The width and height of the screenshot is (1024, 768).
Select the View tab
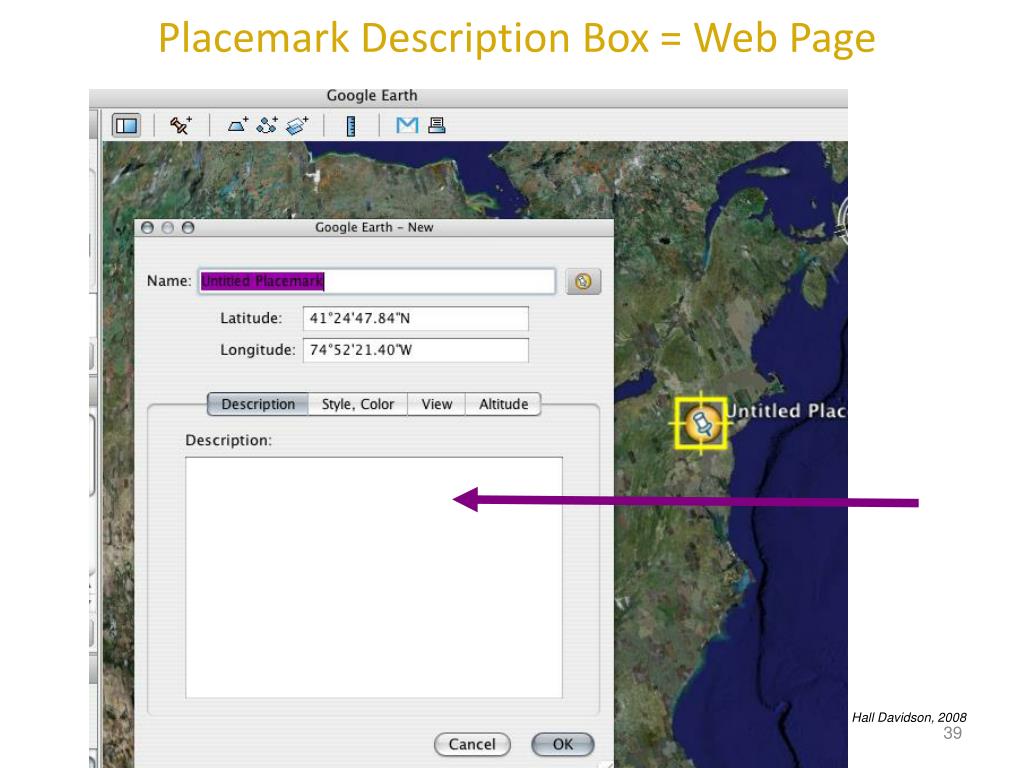pyautogui.click(x=436, y=404)
